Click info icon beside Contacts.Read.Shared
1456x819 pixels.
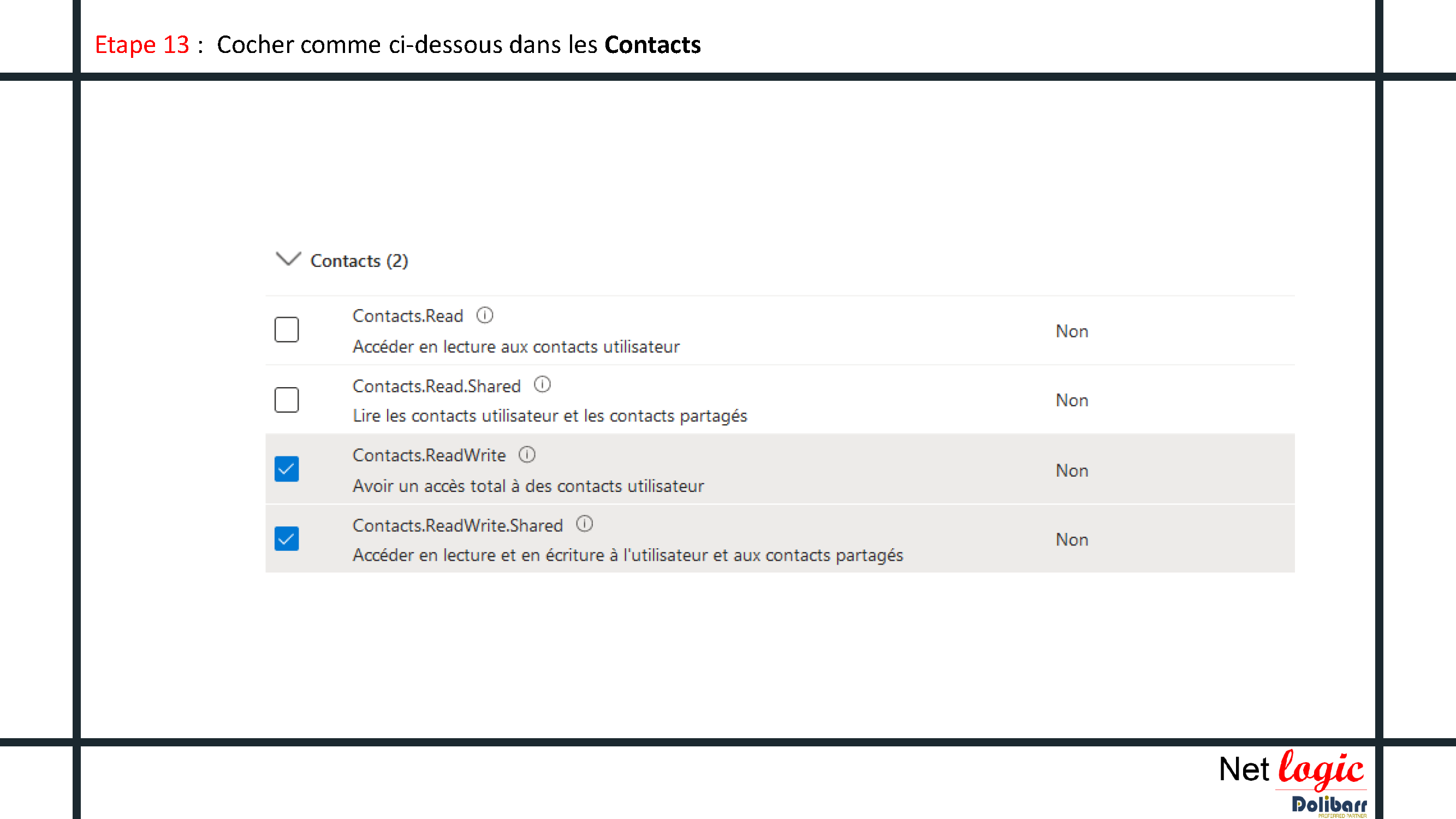(x=542, y=385)
